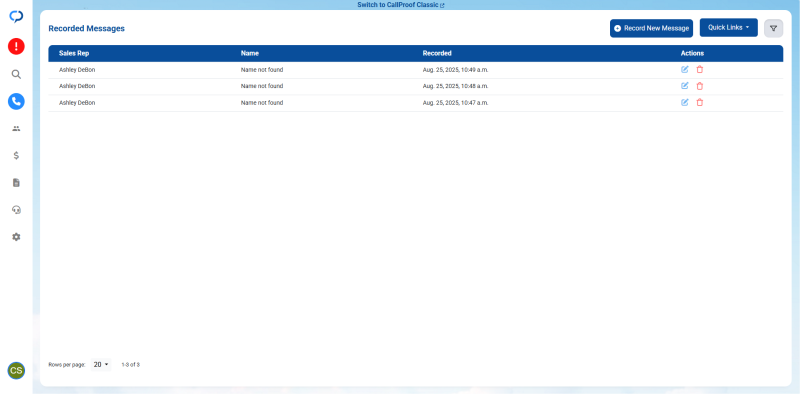Follow Switch to CallProof Classic link
800x394 pixels.
[401, 5]
